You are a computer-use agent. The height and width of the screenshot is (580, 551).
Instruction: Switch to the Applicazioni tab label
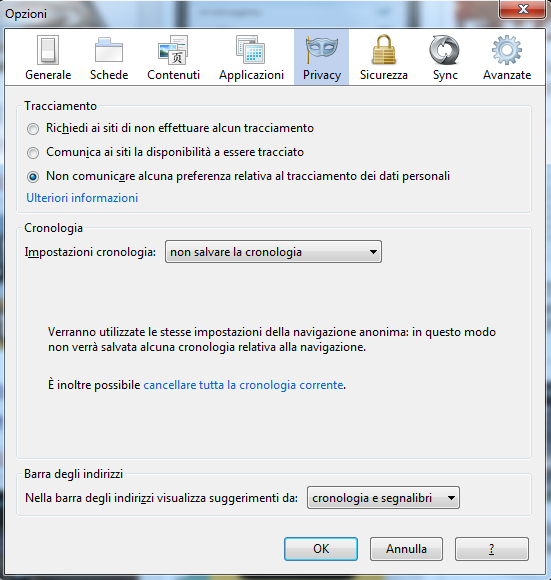coord(251,75)
